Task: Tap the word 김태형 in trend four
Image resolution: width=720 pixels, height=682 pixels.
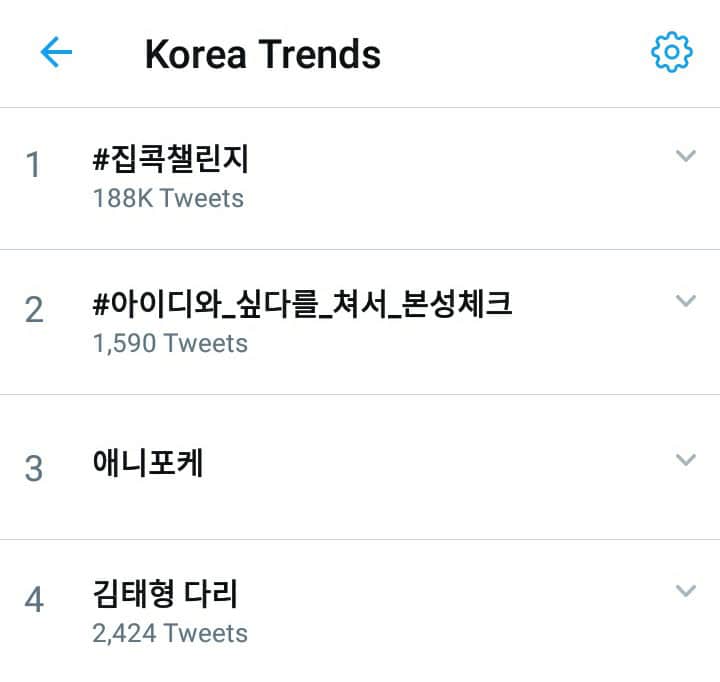Action: (x=130, y=595)
